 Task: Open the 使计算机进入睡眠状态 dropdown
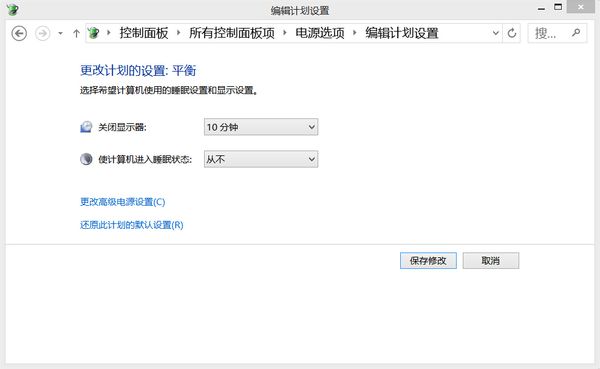pos(261,159)
